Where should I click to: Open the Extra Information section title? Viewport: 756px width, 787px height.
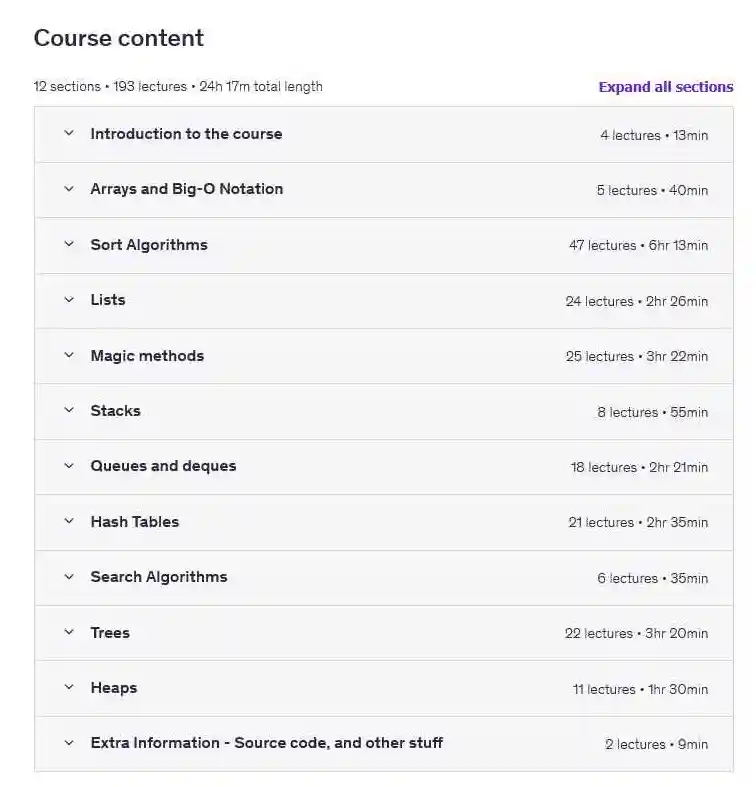pos(266,743)
